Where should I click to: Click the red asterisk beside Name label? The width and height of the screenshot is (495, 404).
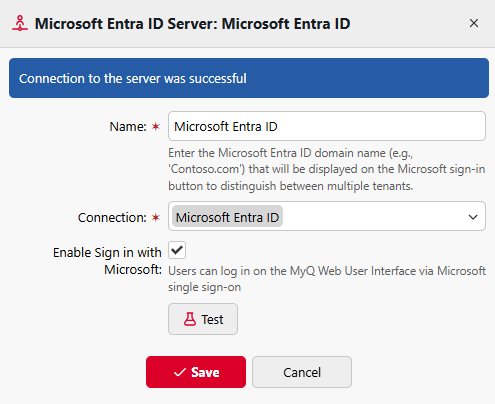tap(156, 126)
